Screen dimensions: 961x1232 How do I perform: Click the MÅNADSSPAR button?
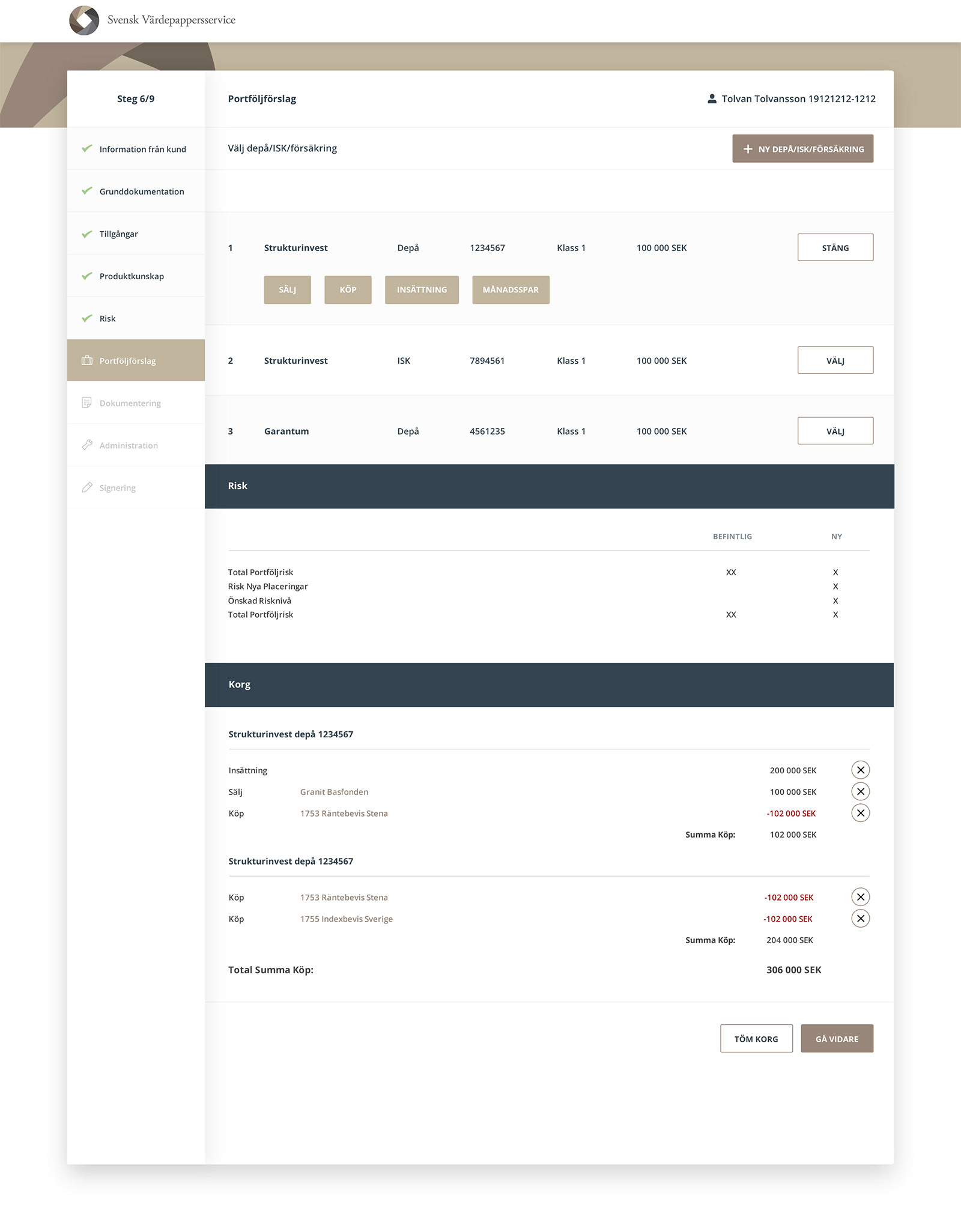coord(511,289)
